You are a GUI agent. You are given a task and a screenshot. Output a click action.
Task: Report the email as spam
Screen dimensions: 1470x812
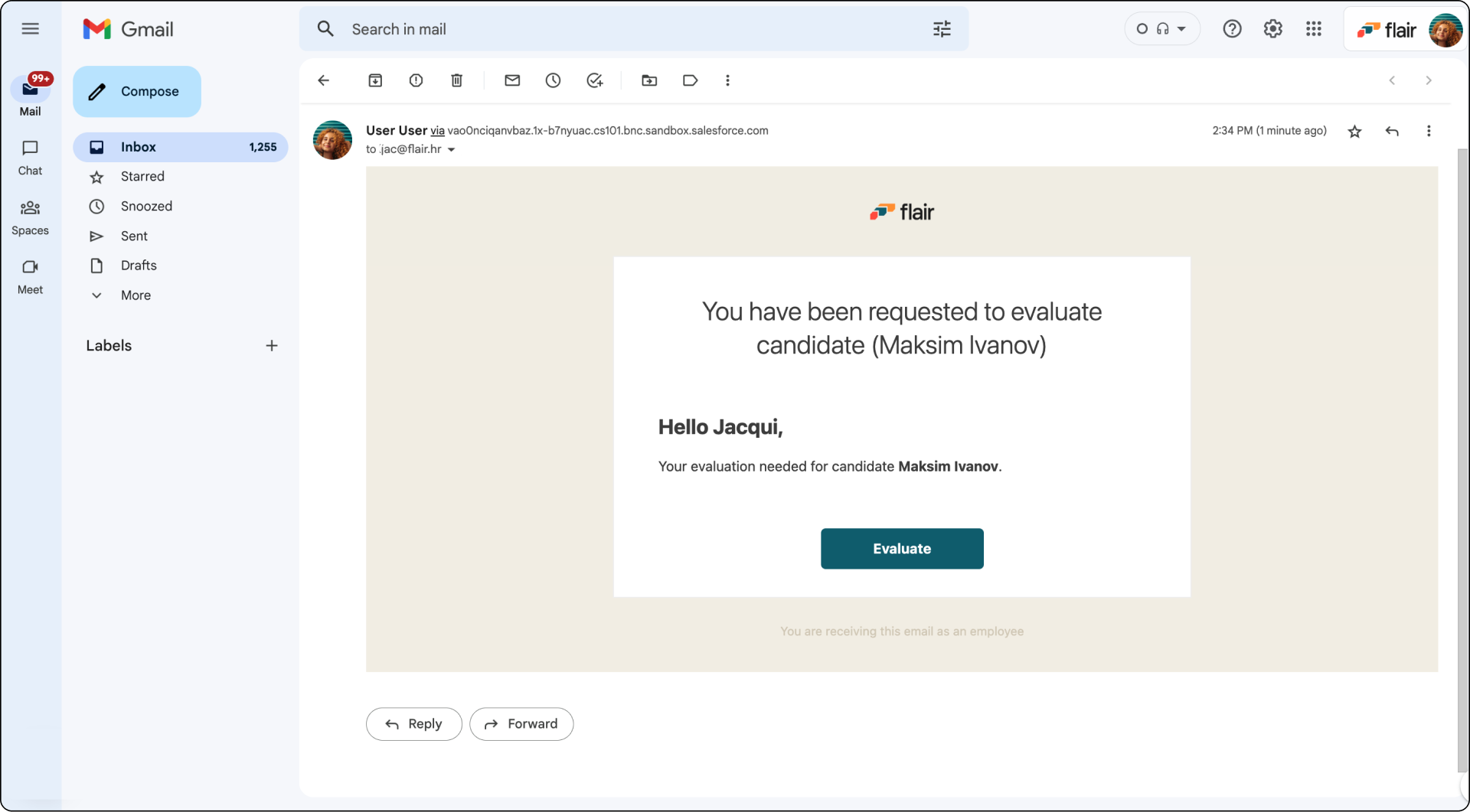pyautogui.click(x=416, y=80)
